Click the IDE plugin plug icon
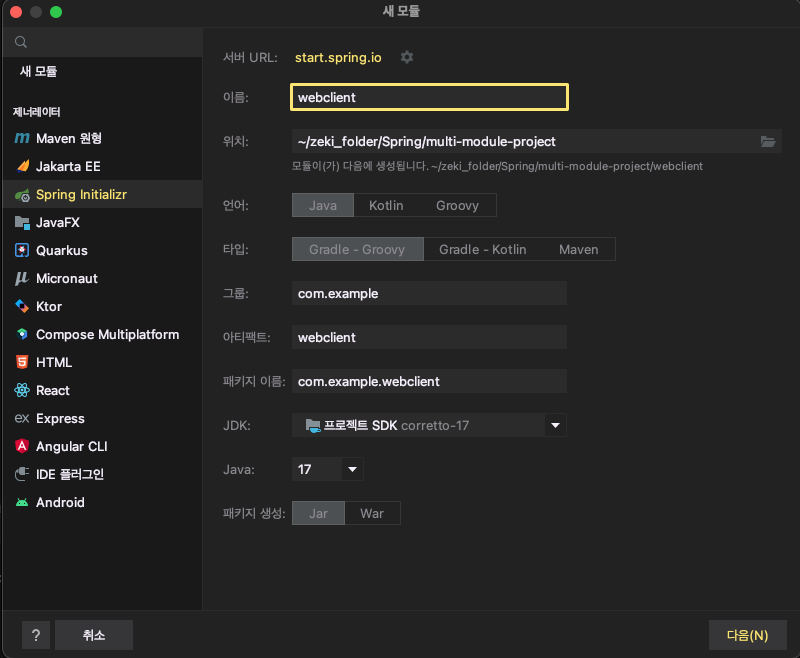 pyautogui.click(x=22, y=474)
